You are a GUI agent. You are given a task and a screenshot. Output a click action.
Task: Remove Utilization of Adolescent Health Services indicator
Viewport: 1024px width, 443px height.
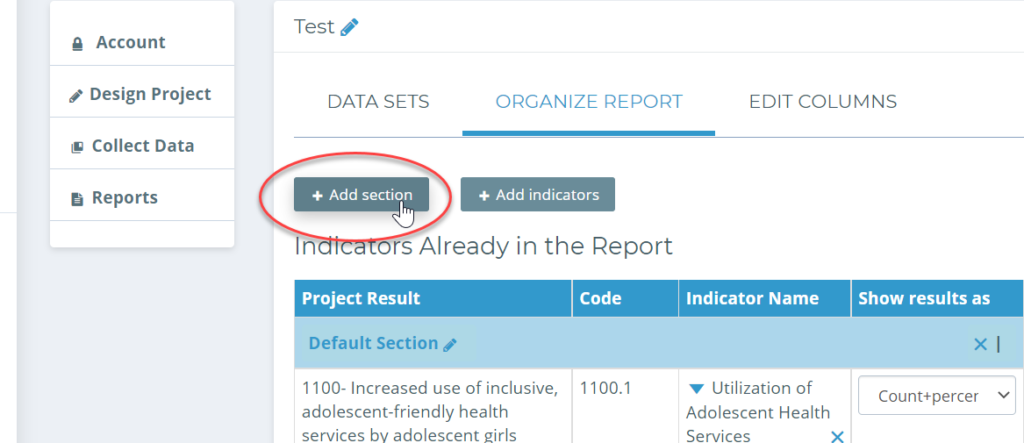click(x=837, y=436)
